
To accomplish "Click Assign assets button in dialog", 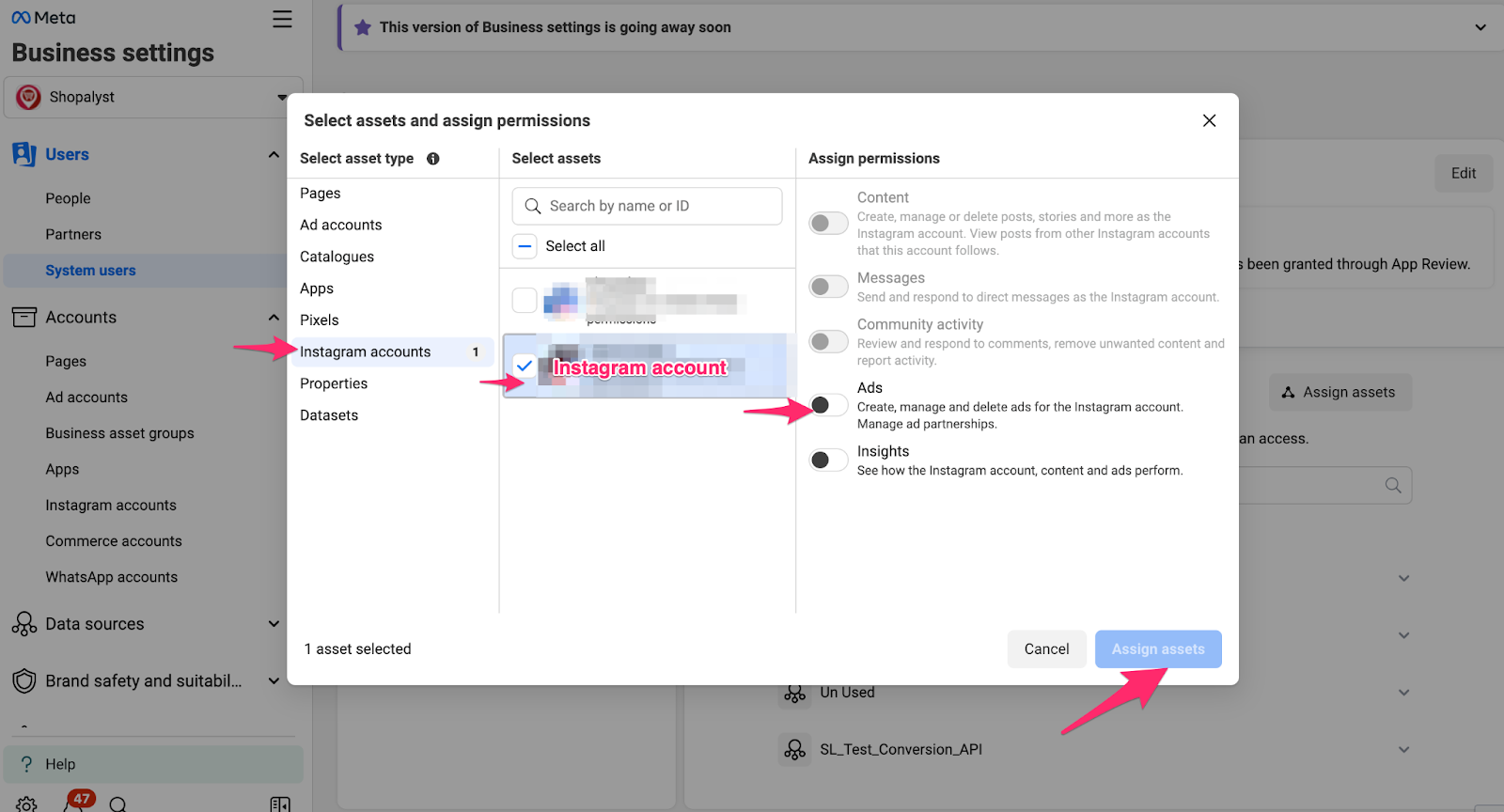I will [1158, 649].
